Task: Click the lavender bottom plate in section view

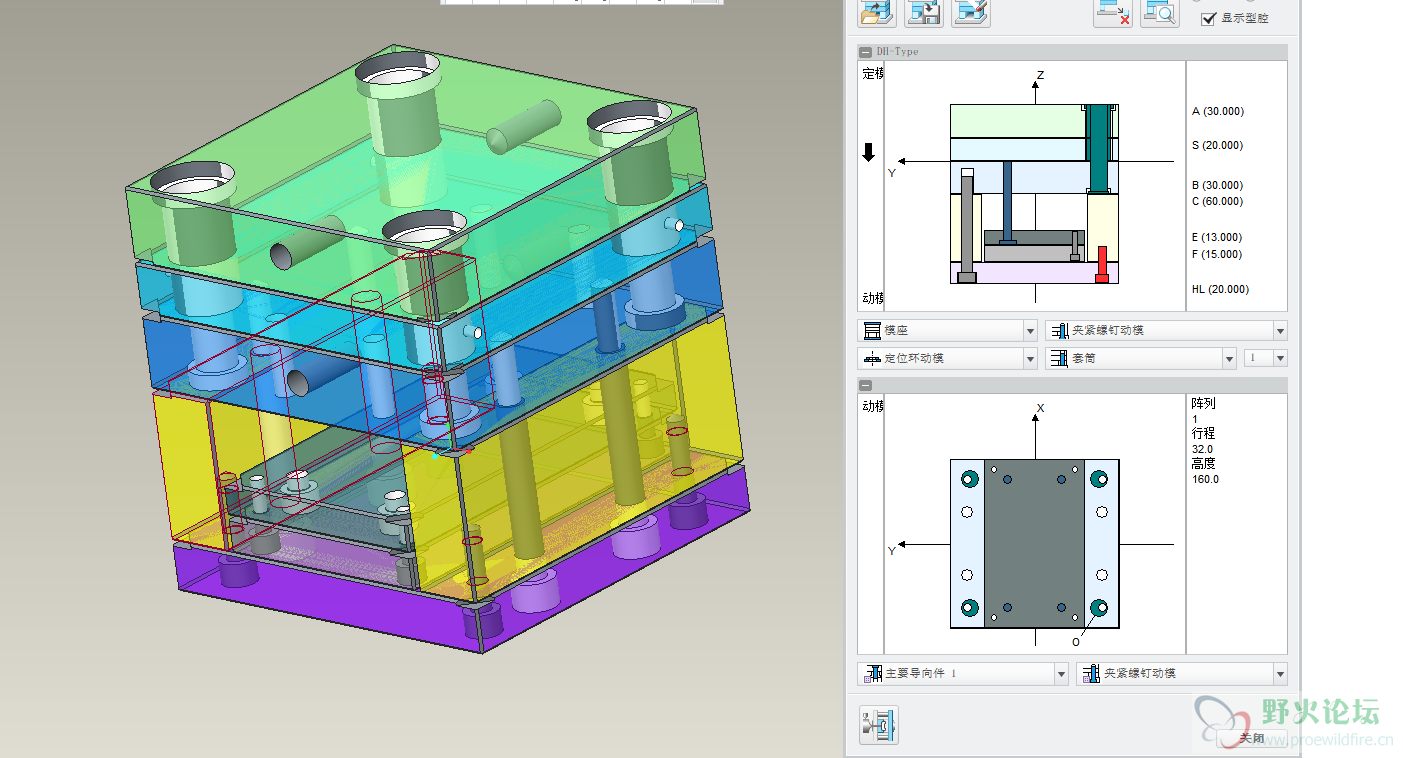Action: 1033,272
